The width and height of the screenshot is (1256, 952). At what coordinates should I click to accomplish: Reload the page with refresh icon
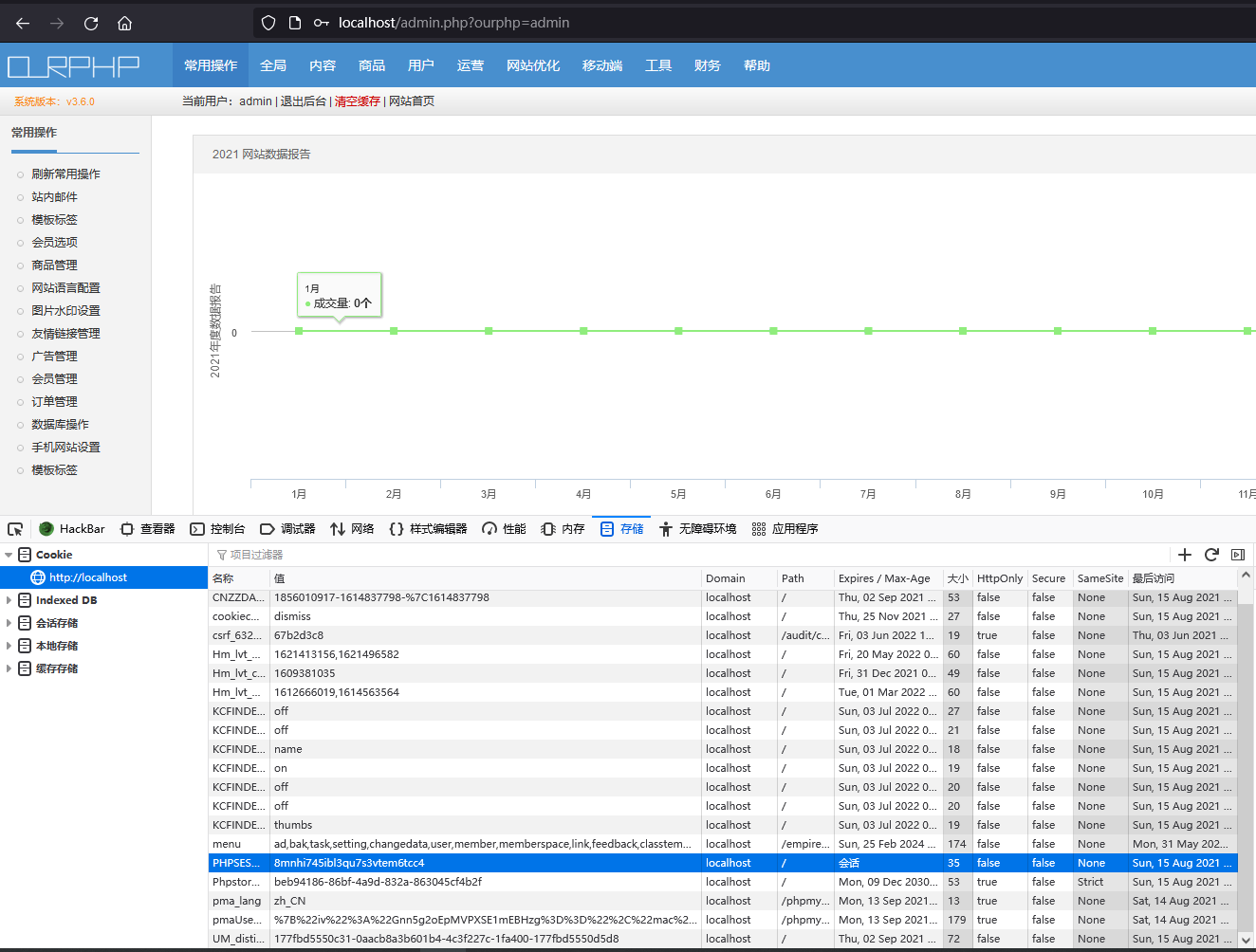(91, 23)
